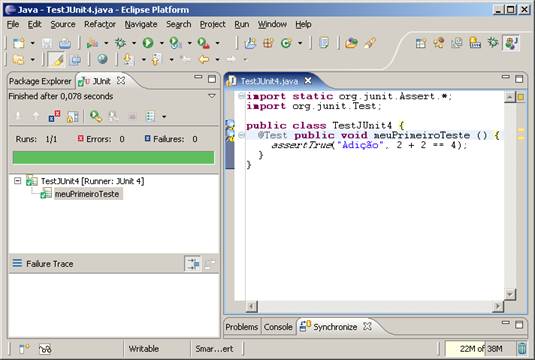
Task: Click the Open Perspective icon
Action: tap(421, 43)
